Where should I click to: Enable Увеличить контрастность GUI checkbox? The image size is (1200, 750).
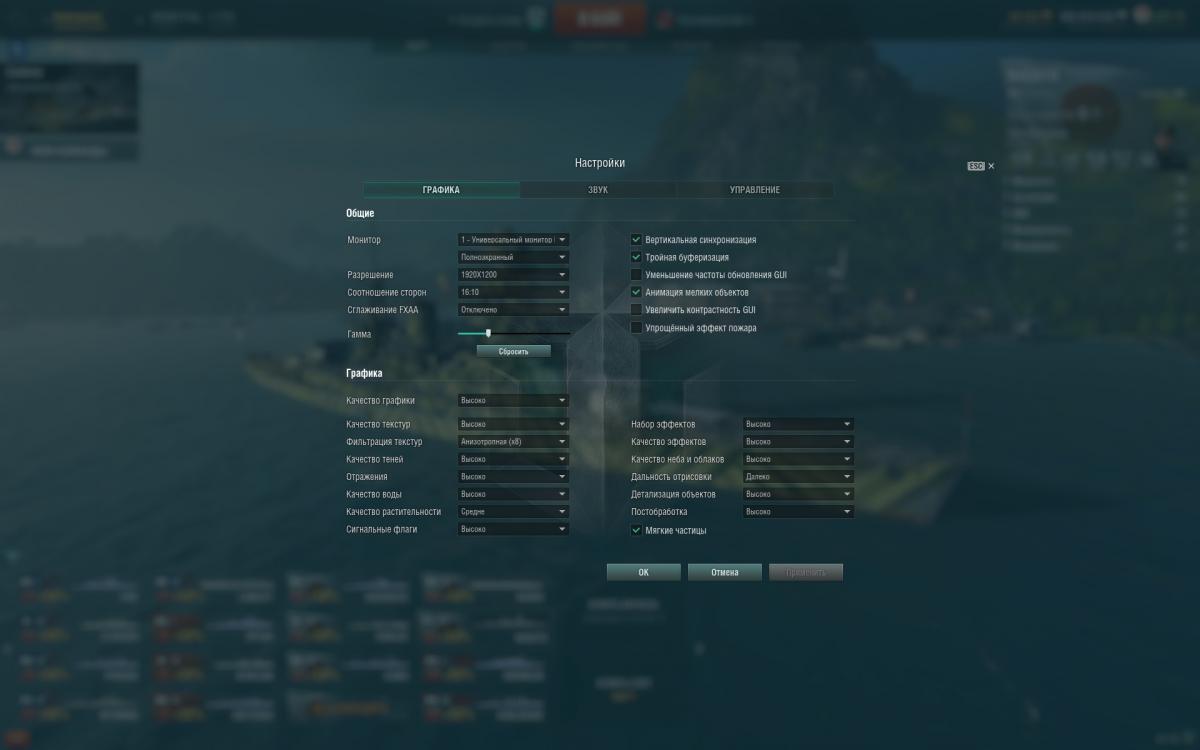(636, 310)
